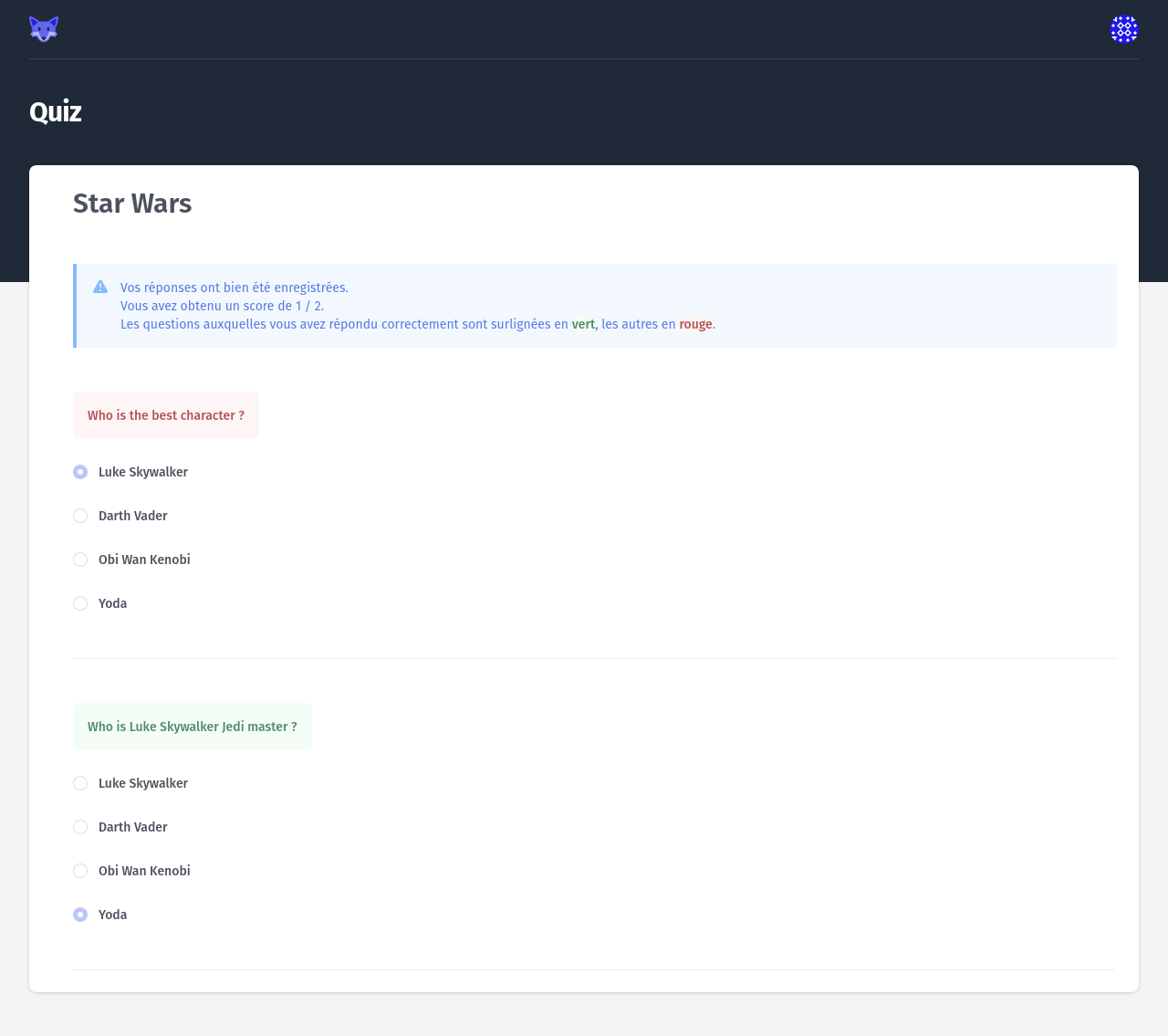
Task: Click the score message in the blue alert box
Action: [223, 306]
